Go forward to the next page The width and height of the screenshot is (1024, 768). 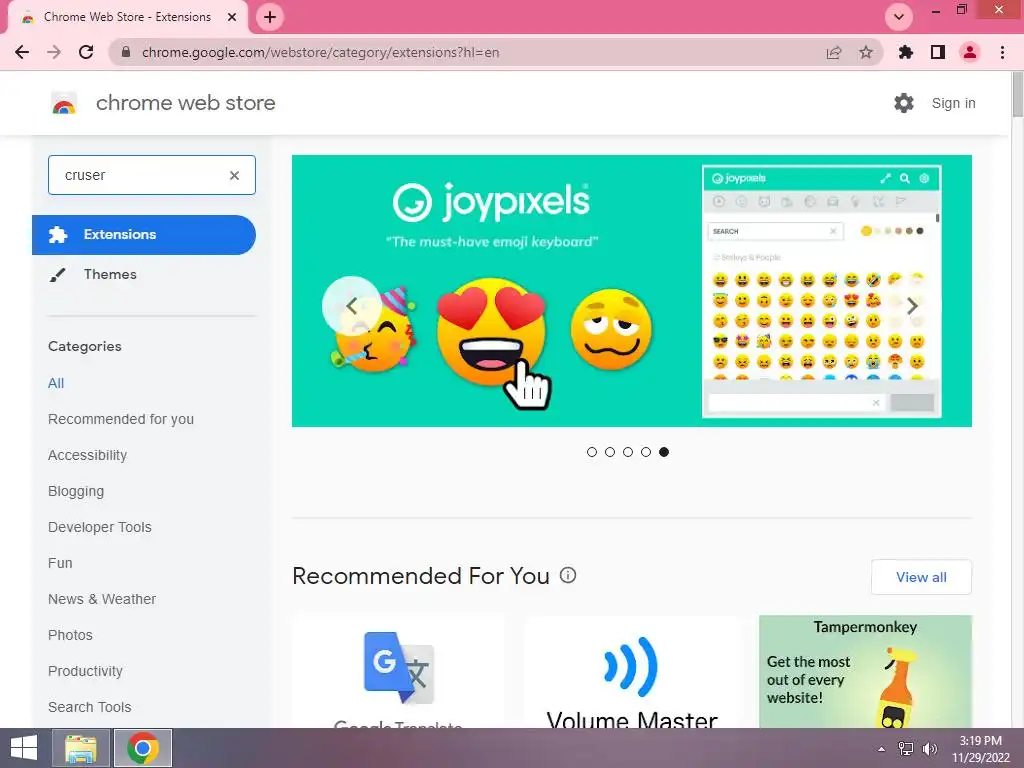[54, 52]
